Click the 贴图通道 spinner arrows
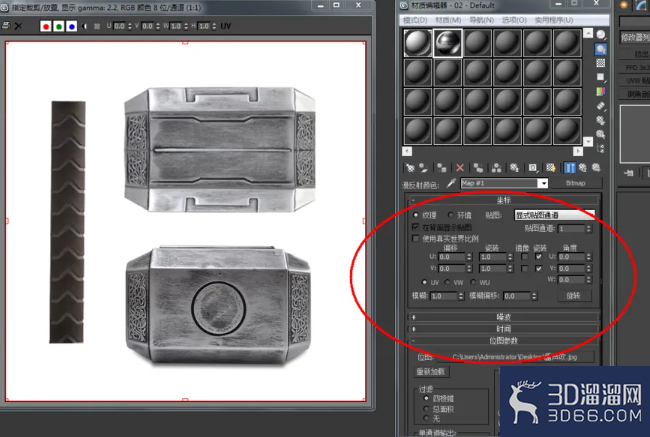 pyautogui.click(x=588, y=228)
